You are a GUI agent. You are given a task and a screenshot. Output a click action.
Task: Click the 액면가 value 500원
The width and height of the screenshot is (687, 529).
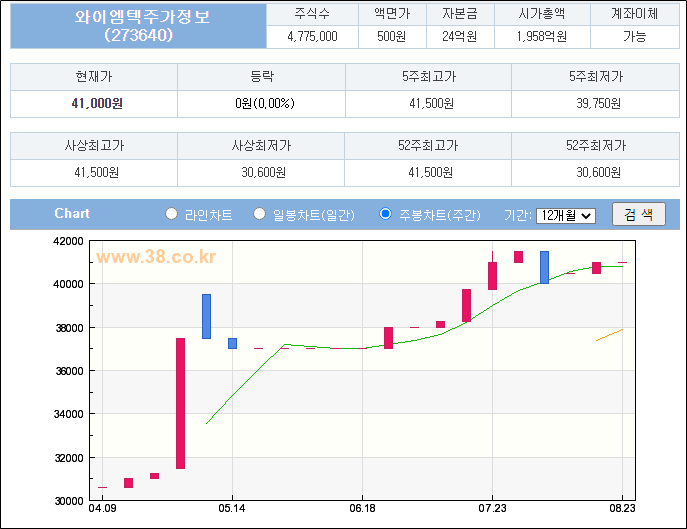[x=392, y=36]
